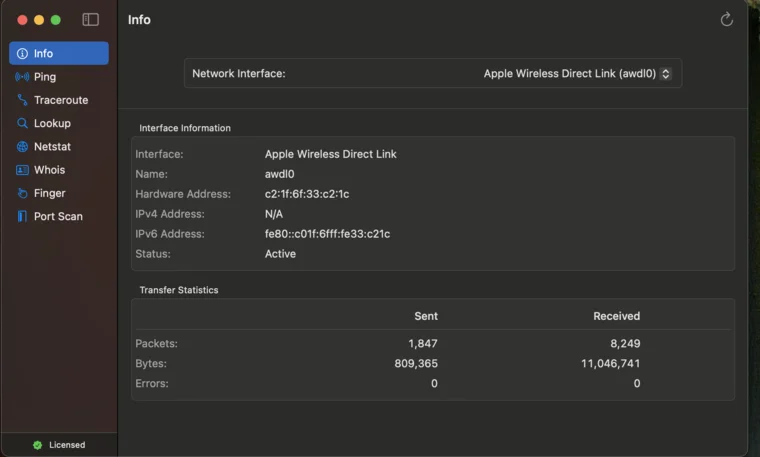Click the Sent column header
This screenshot has width=760, height=457.
[426, 316]
